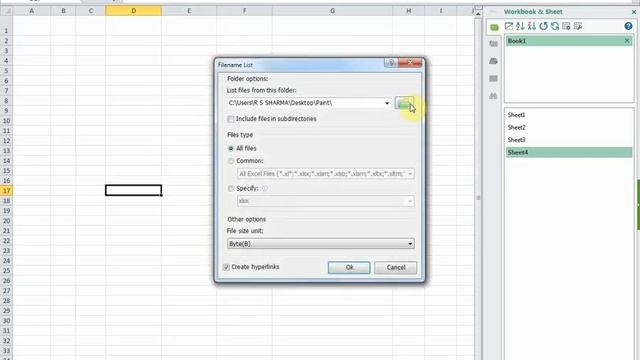Select Book1 in the workbook list
This screenshot has width=640, height=360.
pos(569,41)
